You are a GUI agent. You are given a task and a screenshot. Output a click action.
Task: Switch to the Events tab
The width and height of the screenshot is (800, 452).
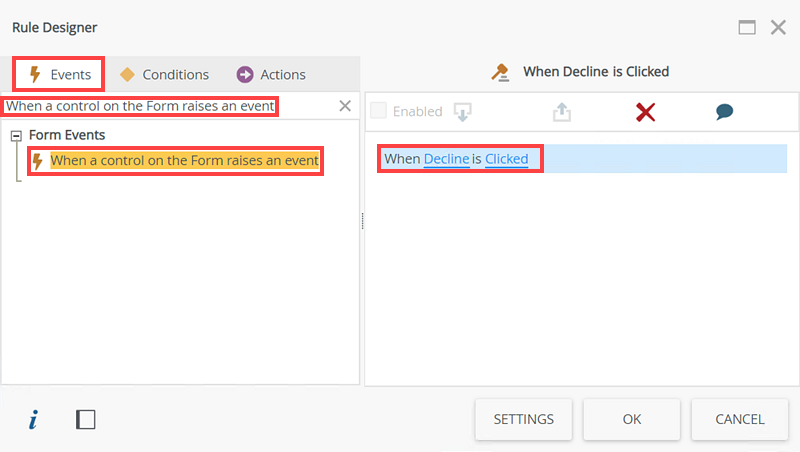59,74
